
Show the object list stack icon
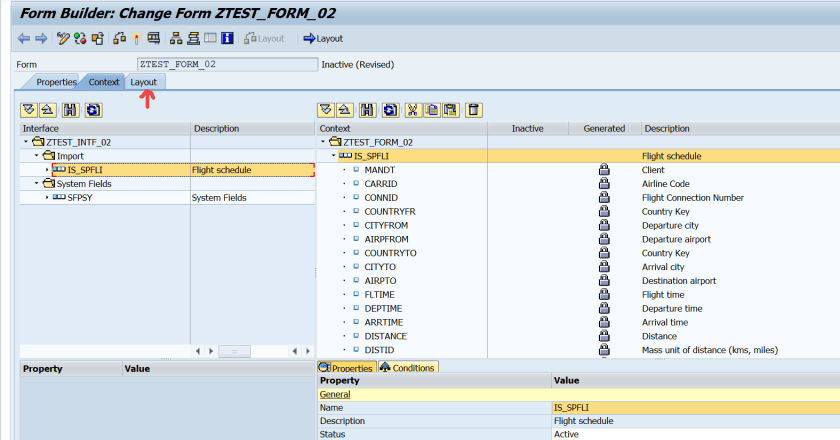(x=193, y=39)
